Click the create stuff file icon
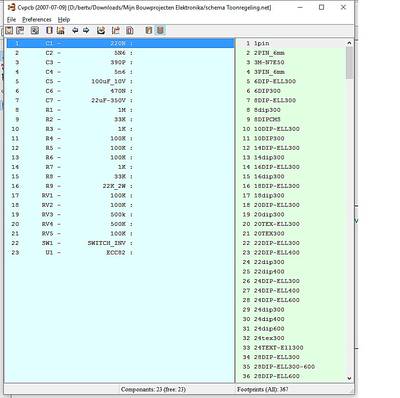The image size is (400, 398). [x=115, y=31]
